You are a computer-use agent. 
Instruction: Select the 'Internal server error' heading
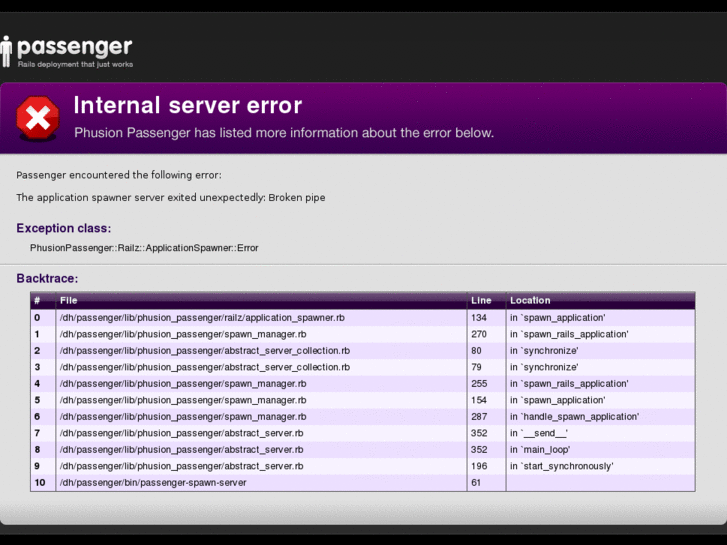pyautogui.click(x=188, y=105)
